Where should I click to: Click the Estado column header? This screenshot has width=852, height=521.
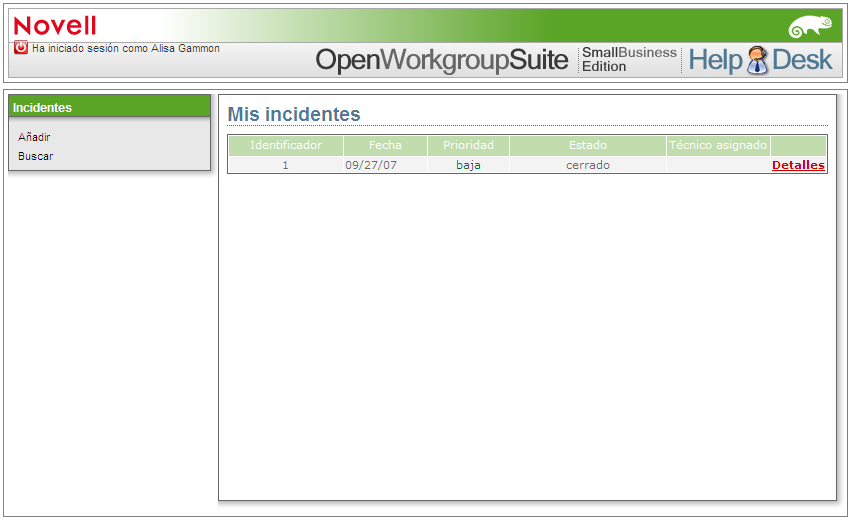click(588, 146)
